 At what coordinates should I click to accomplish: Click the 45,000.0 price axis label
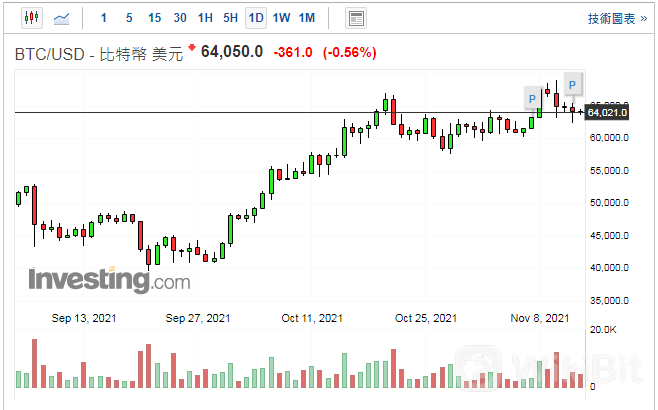[x=609, y=235]
